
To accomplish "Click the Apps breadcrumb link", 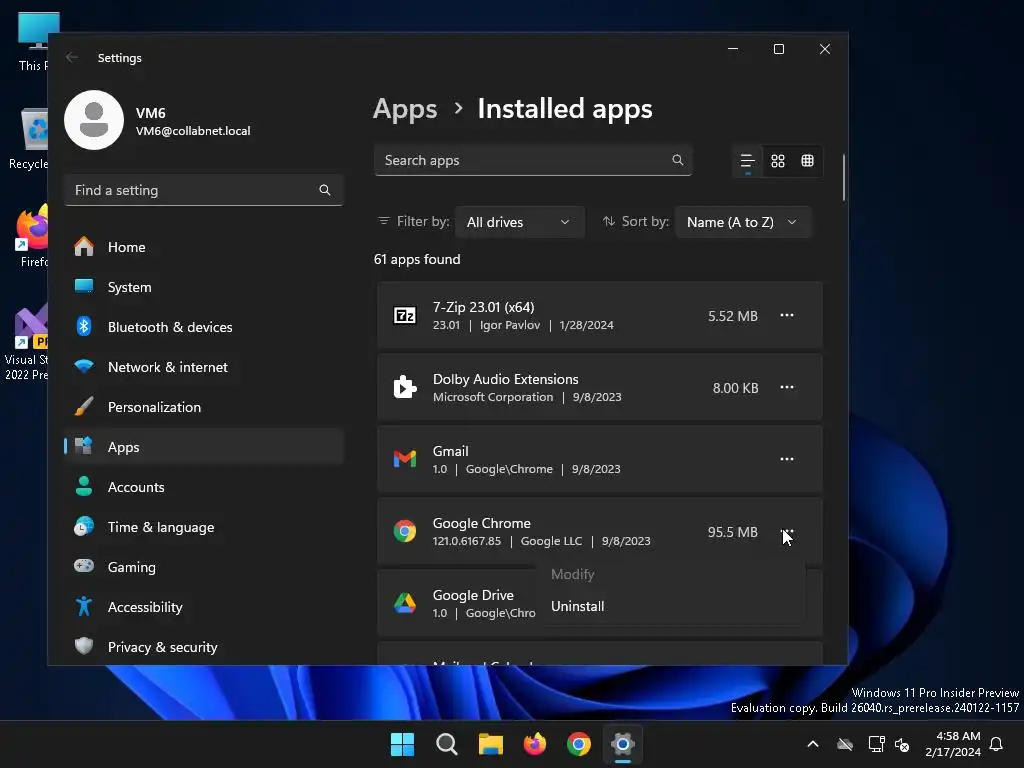I will [405, 109].
